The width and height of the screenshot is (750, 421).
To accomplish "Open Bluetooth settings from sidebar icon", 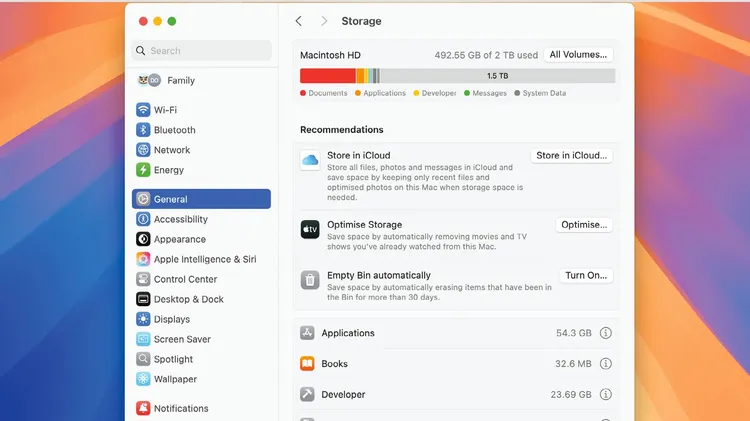I will pos(144,130).
